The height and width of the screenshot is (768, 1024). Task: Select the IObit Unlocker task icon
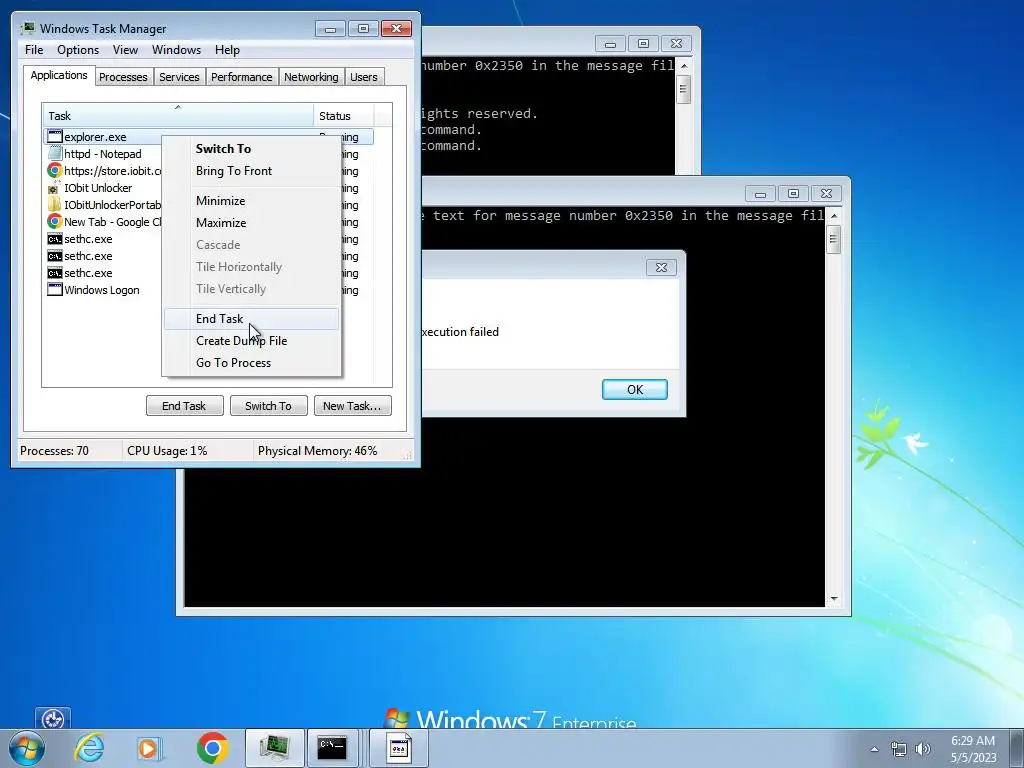tap(55, 188)
